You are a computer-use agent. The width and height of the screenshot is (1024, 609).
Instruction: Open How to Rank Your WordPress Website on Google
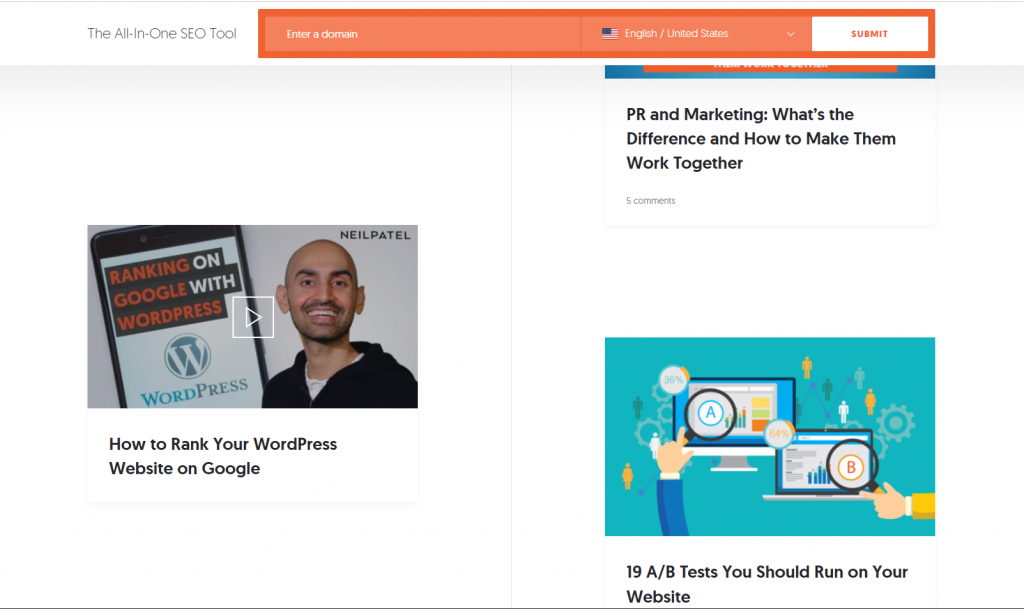222,456
